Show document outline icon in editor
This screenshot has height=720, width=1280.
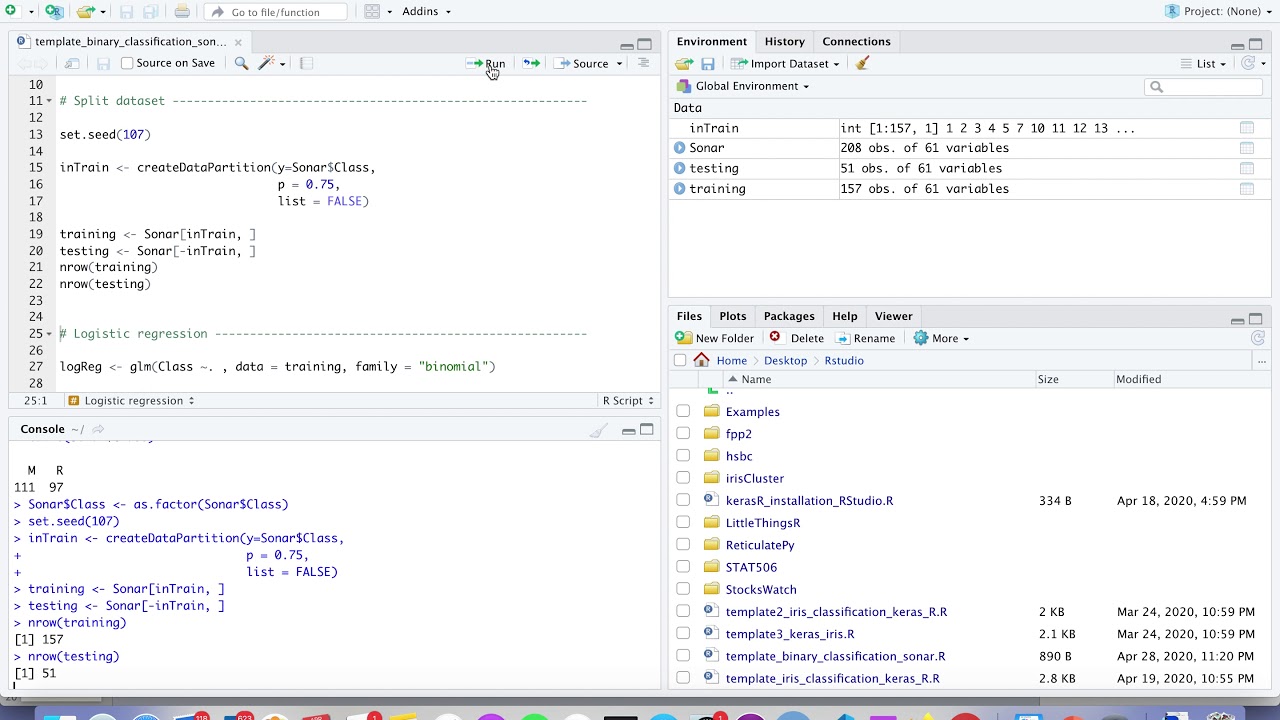point(643,63)
